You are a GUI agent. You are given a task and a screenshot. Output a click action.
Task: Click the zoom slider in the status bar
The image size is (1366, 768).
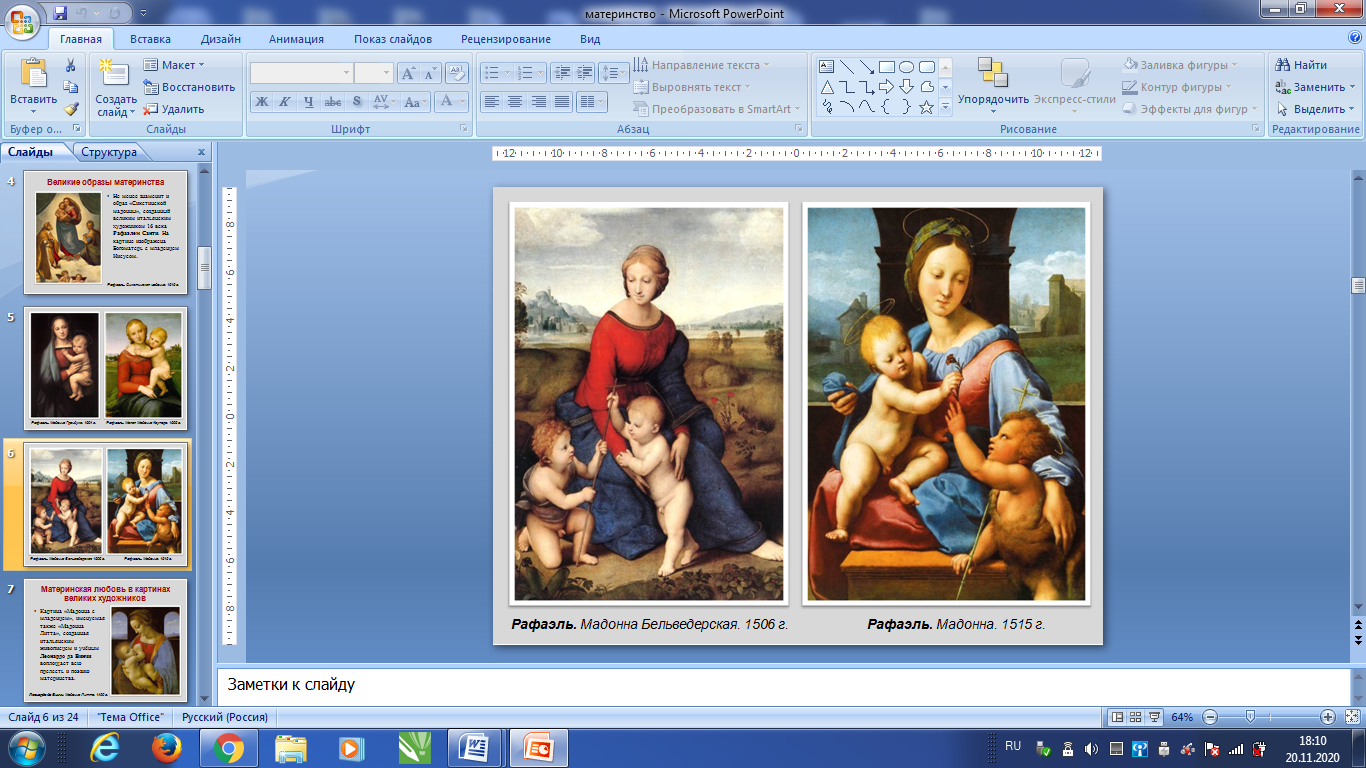pos(1249,717)
